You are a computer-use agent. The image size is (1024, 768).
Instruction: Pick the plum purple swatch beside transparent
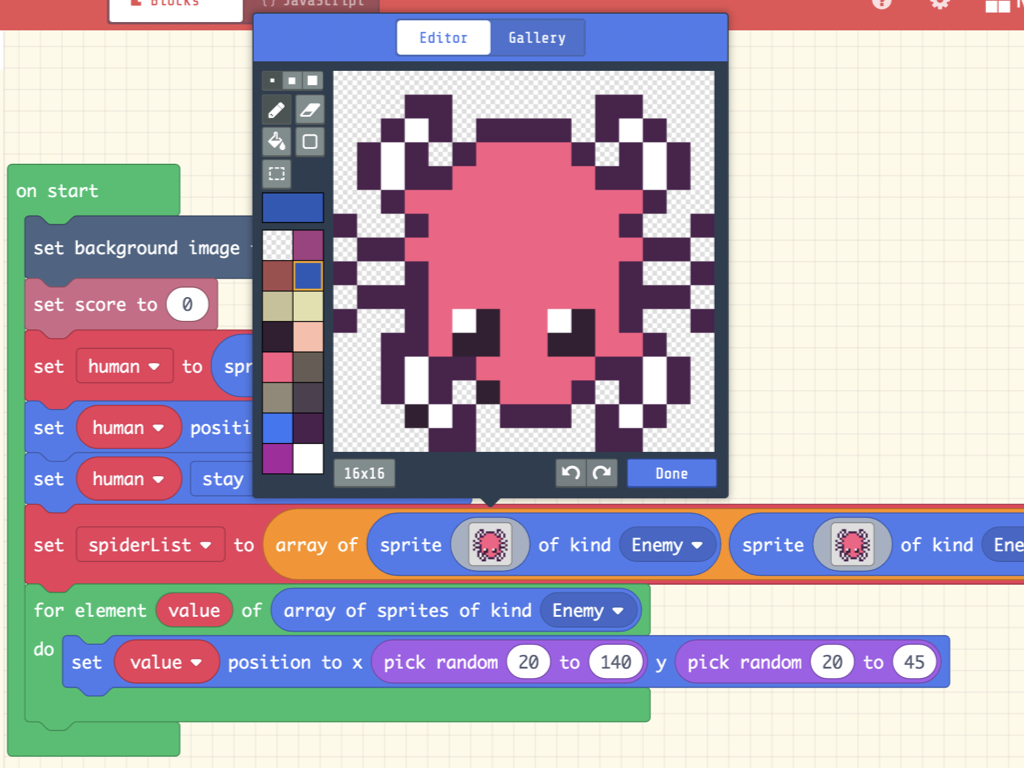(308, 246)
